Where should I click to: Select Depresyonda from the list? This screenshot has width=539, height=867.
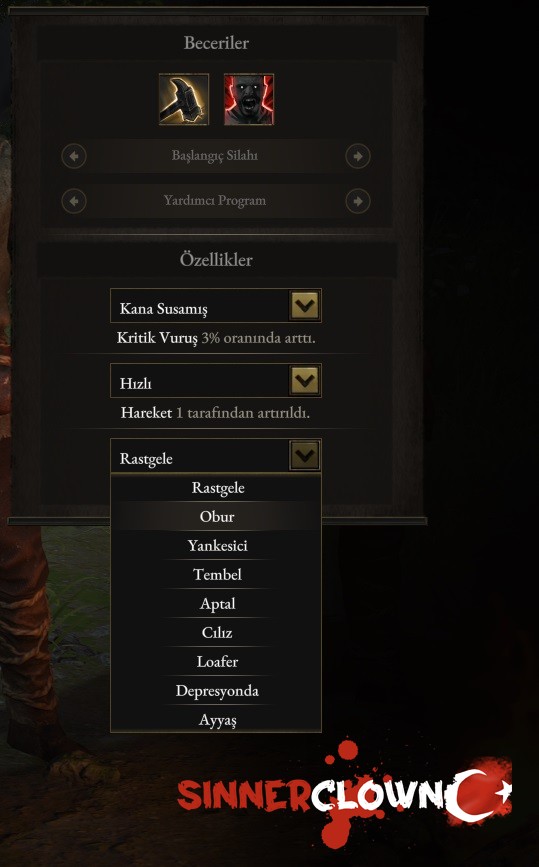click(x=216, y=691)
